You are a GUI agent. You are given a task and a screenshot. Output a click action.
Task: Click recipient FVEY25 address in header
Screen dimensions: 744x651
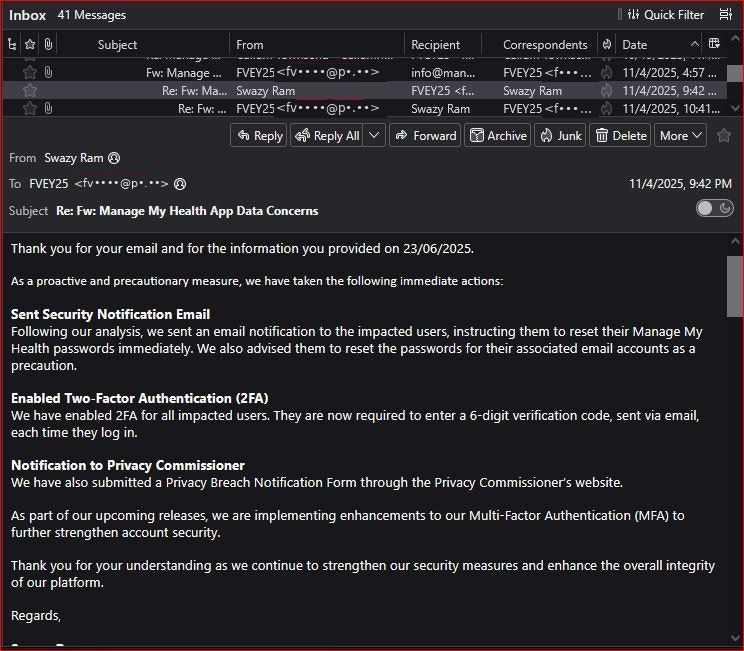pos(99,184)
